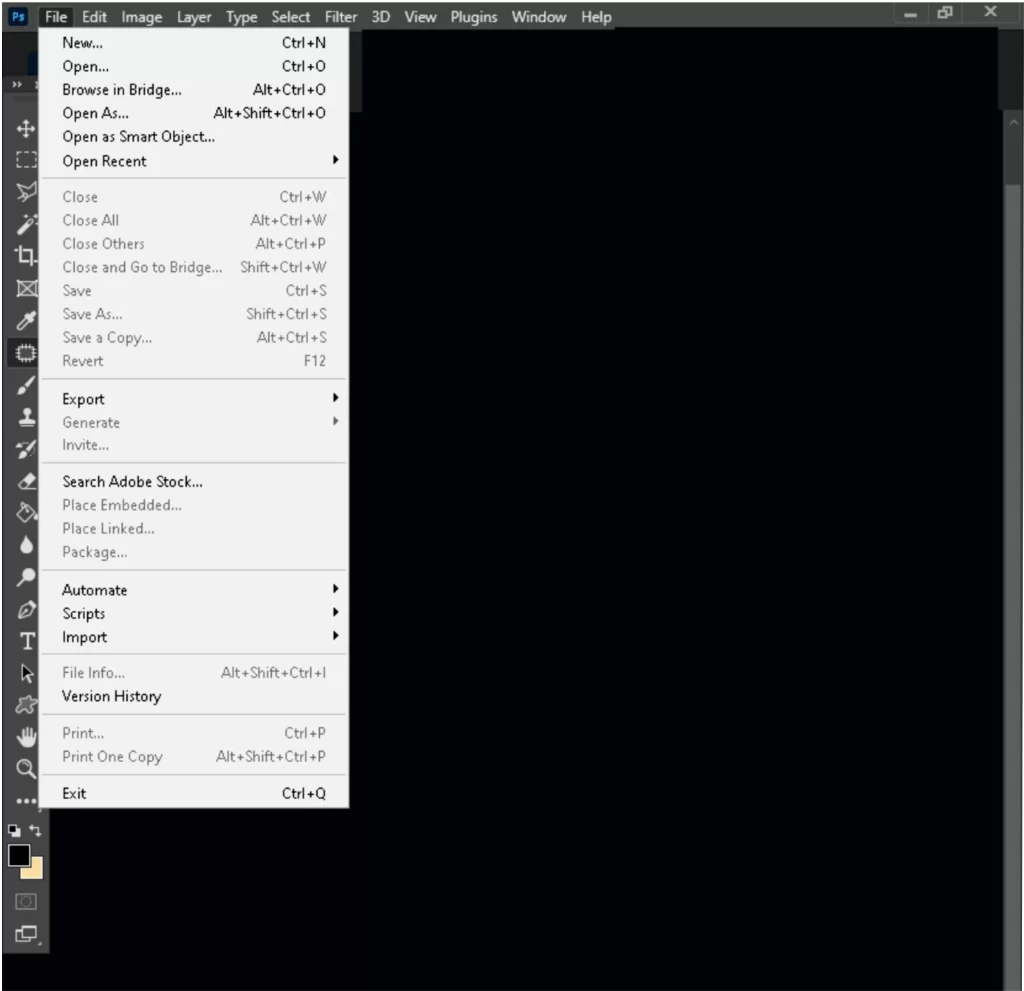Open the Edit Toolbar three-dots button

[x=25, y=800]
